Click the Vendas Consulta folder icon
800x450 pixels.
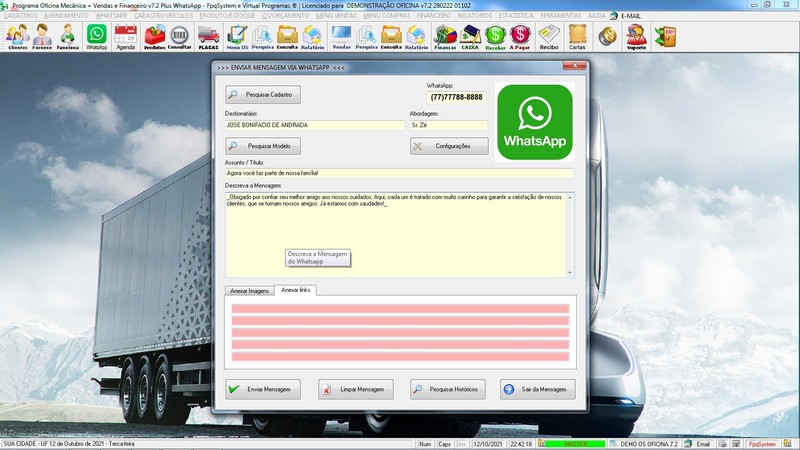click(x=391, y=37)
